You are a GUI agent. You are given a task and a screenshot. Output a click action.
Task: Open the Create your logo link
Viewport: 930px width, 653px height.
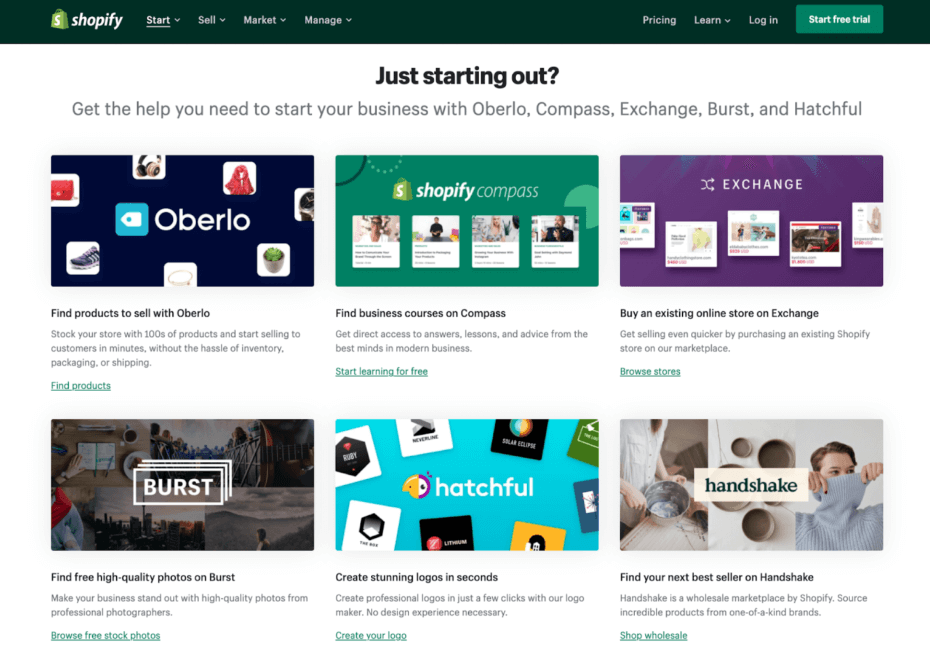(x=371, y=635)
